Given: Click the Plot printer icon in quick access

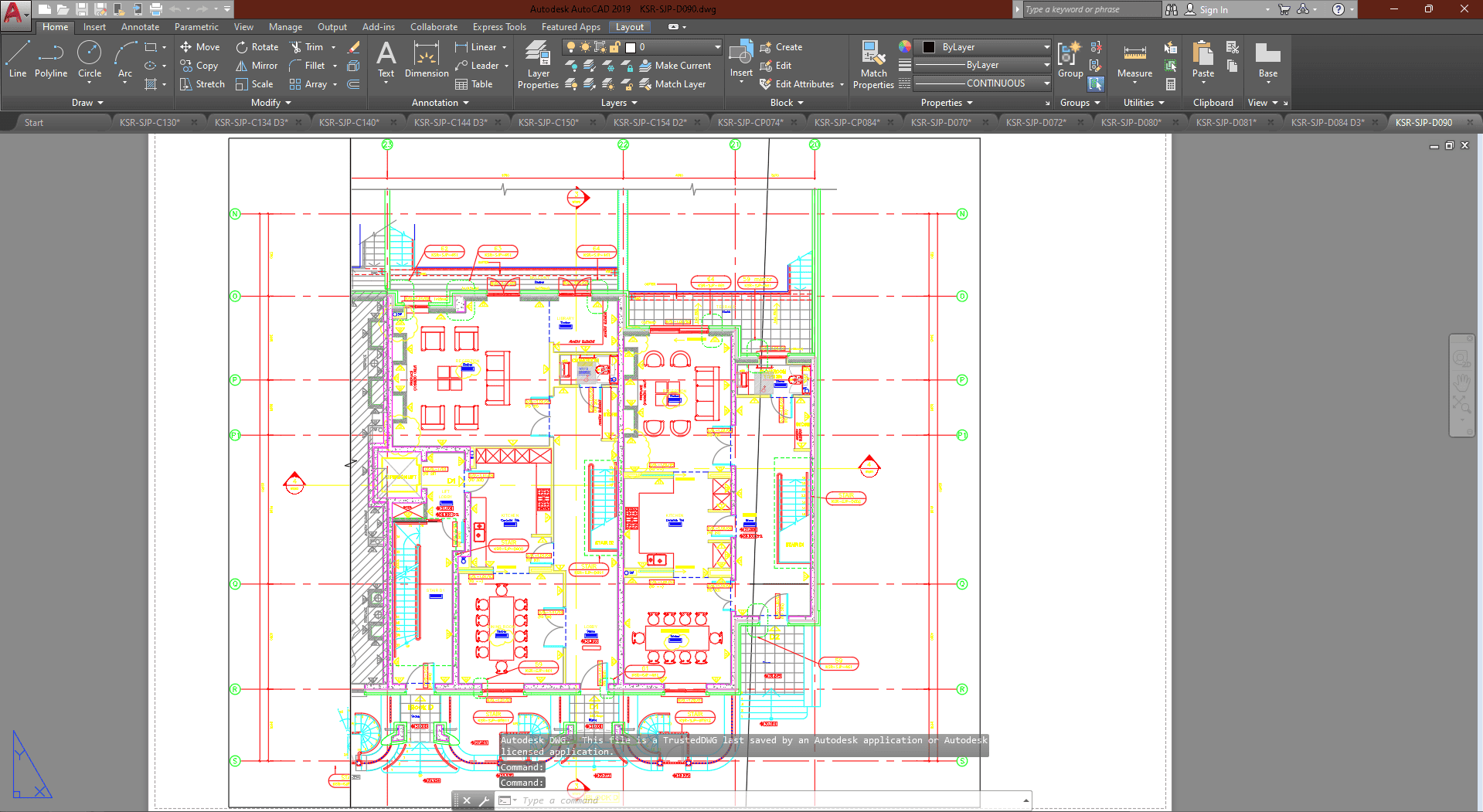Looking at the screenshot, I should point(155,9).
